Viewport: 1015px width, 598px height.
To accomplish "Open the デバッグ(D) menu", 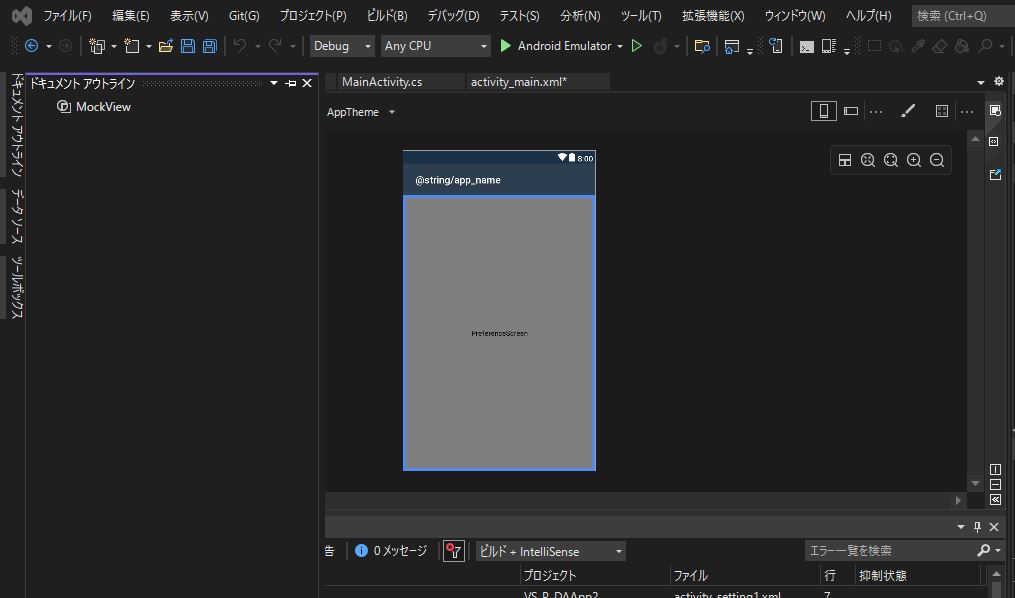I will 453,16.
